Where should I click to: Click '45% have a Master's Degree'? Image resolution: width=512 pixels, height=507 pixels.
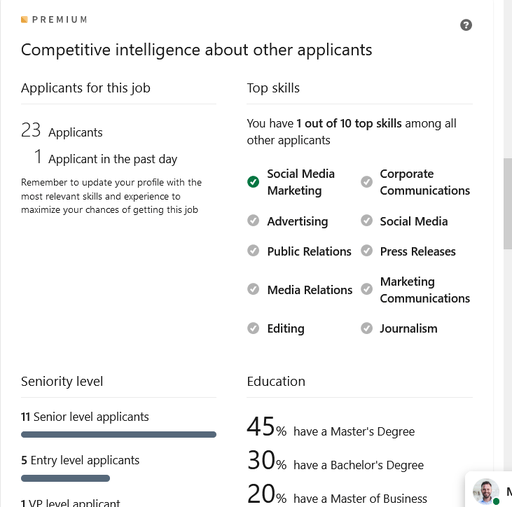331,427
